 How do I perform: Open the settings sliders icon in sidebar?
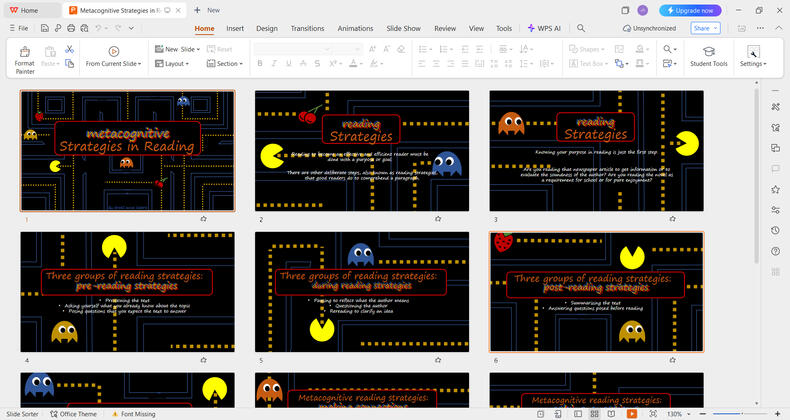coord(775,210)
